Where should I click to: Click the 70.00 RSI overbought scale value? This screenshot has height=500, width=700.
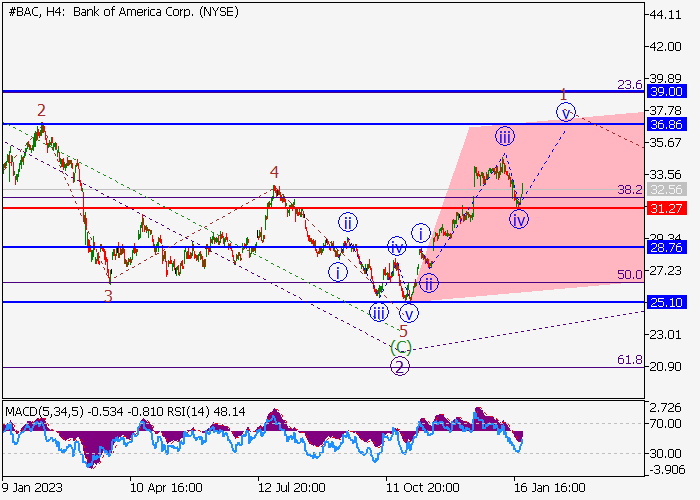point(665,424)
